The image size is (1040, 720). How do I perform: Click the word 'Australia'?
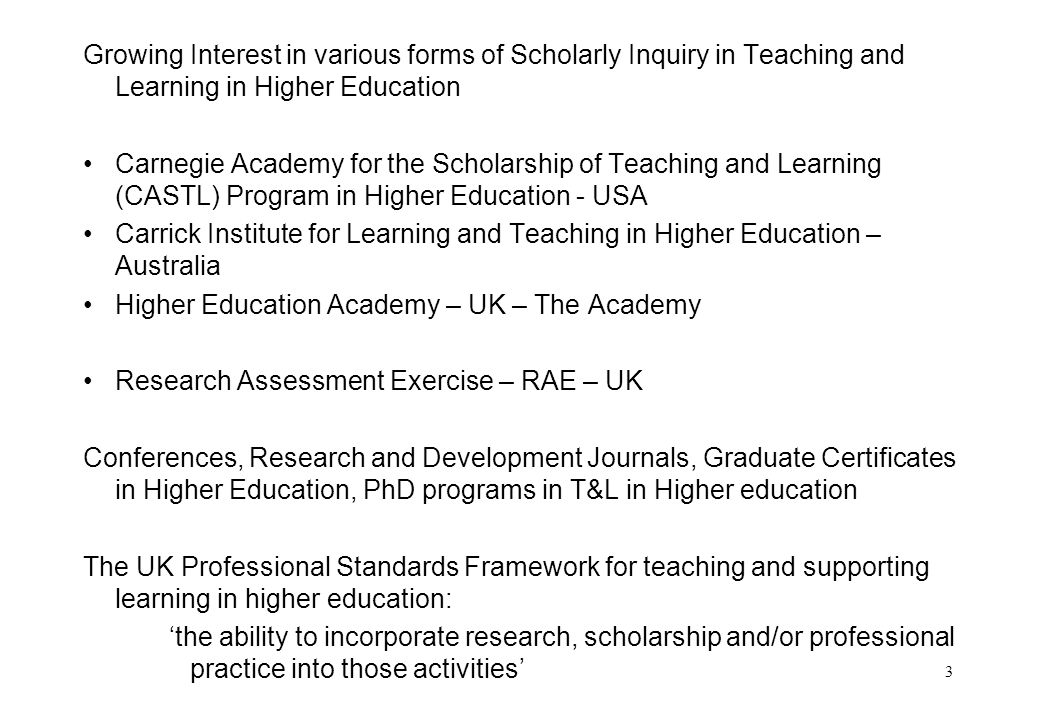click(167, 266)
